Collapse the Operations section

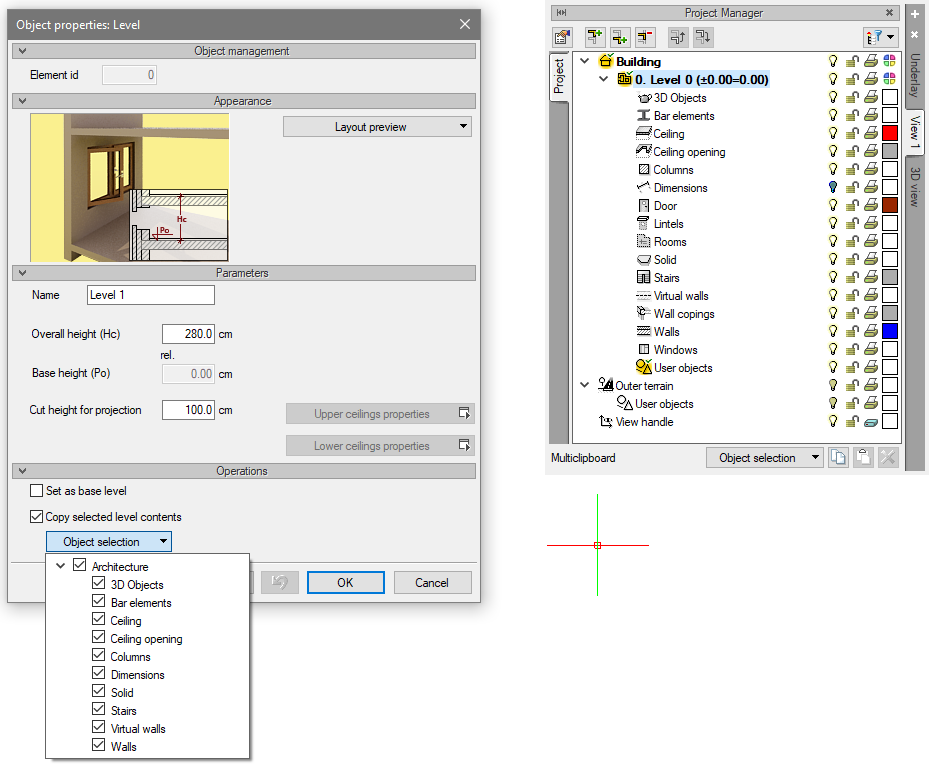coord(22,470)
